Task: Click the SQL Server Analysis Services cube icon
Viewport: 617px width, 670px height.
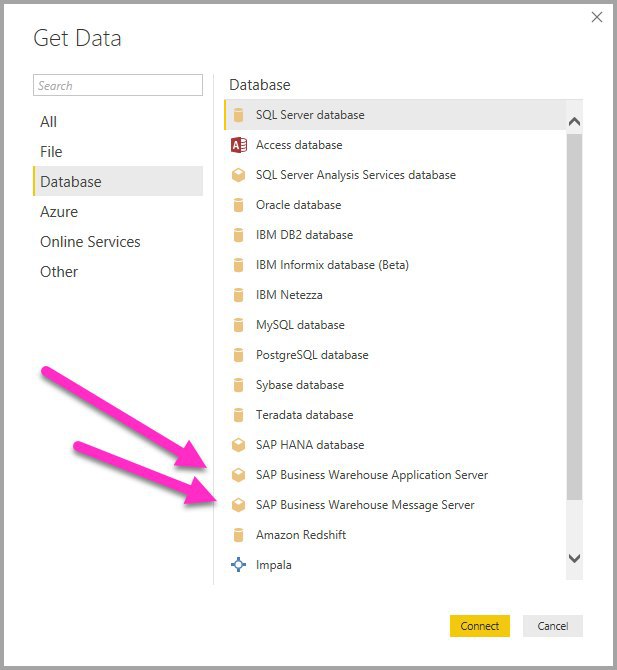Action: 238,175
